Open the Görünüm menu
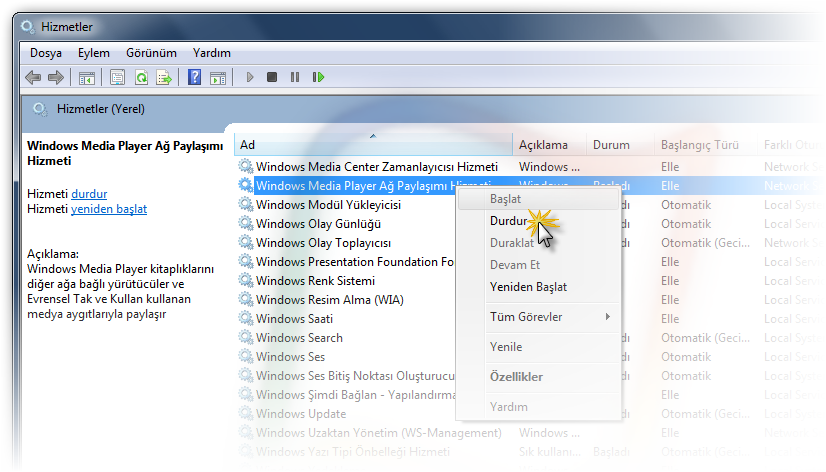The height and width of the screenshot is (472, 826). click(x=151, y=53)
